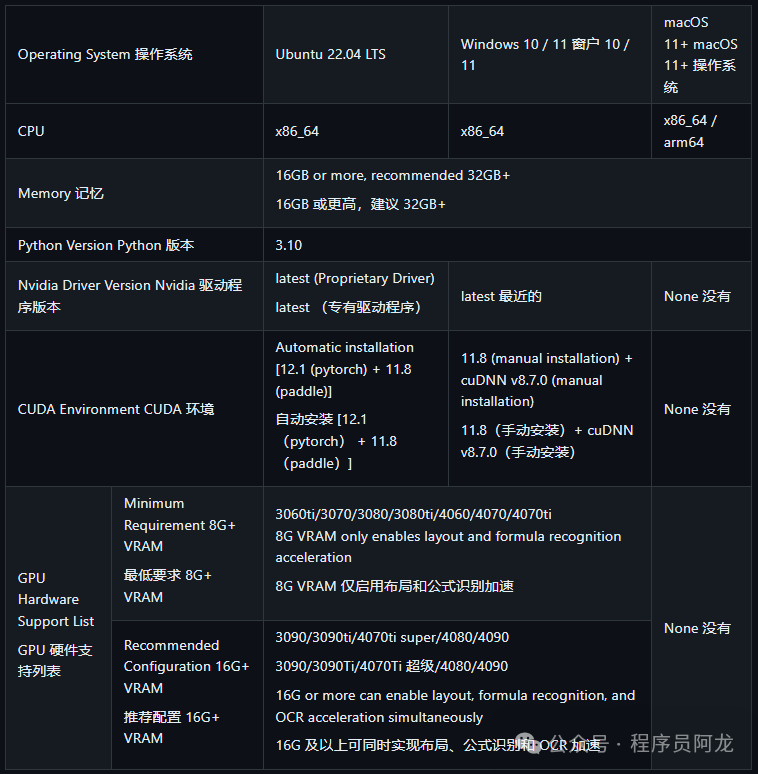Select the Operating System 操作系统 row header
The width and height of the screenshot is (758, 774).
tap(105, 54)
